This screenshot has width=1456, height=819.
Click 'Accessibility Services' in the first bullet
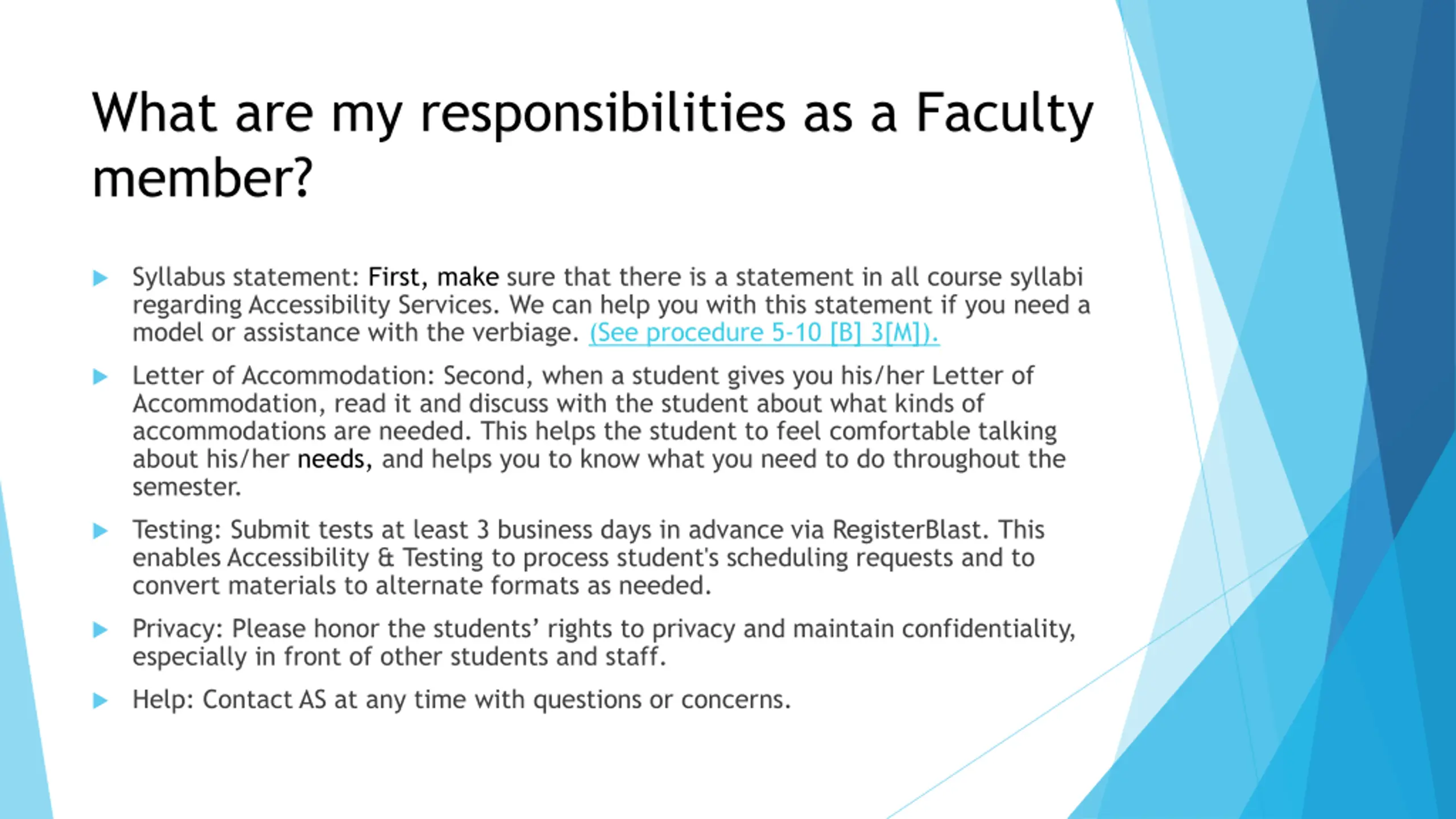373,305
